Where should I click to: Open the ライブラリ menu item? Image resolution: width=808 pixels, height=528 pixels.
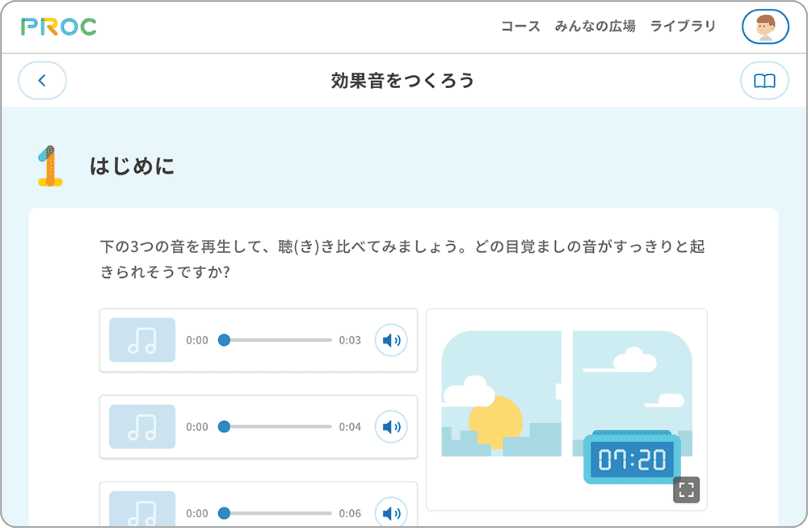tap(683, 26)
